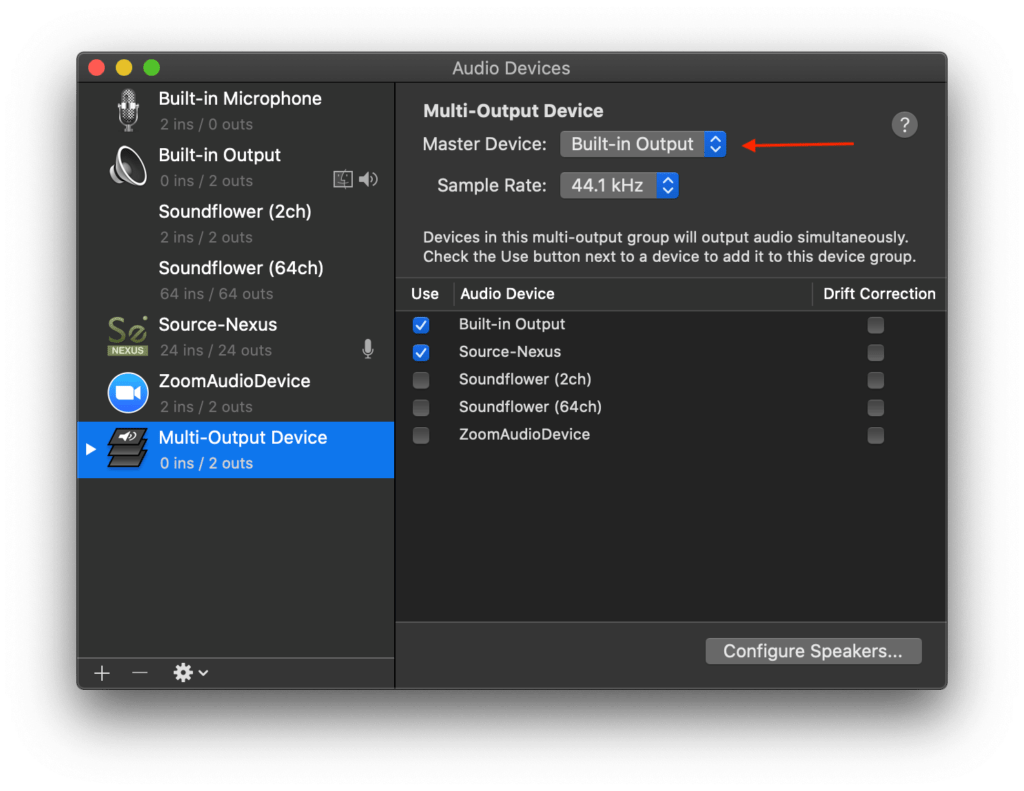Click the speaker output badge beside Built-in Output

click(368, 178)
